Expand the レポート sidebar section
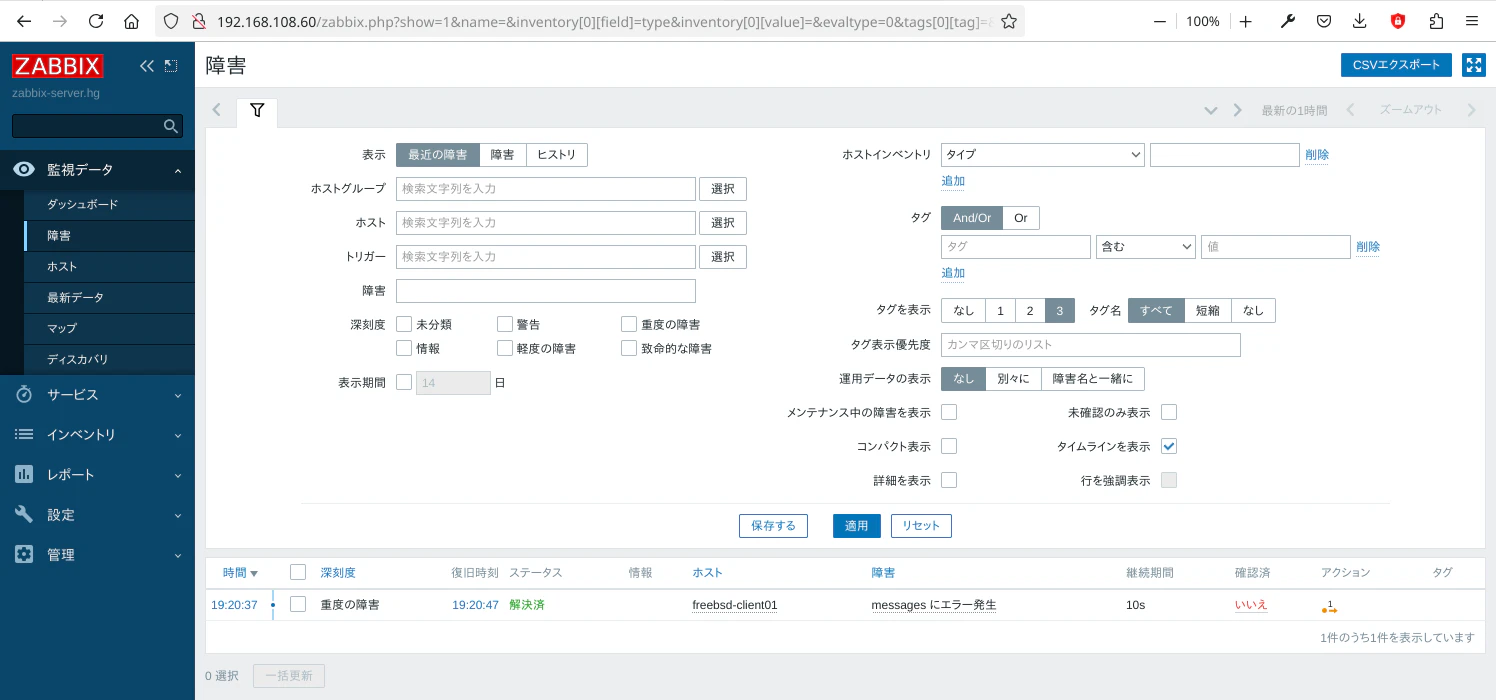Image resolution: width=1496 pixels, height=700 pixels. [97, 475]
